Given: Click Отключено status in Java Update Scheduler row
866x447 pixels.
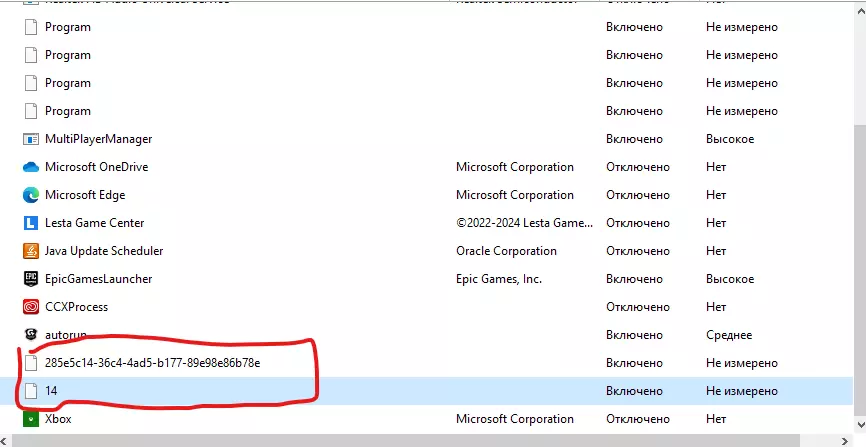Looking at the screenshot, I should 638,251.
